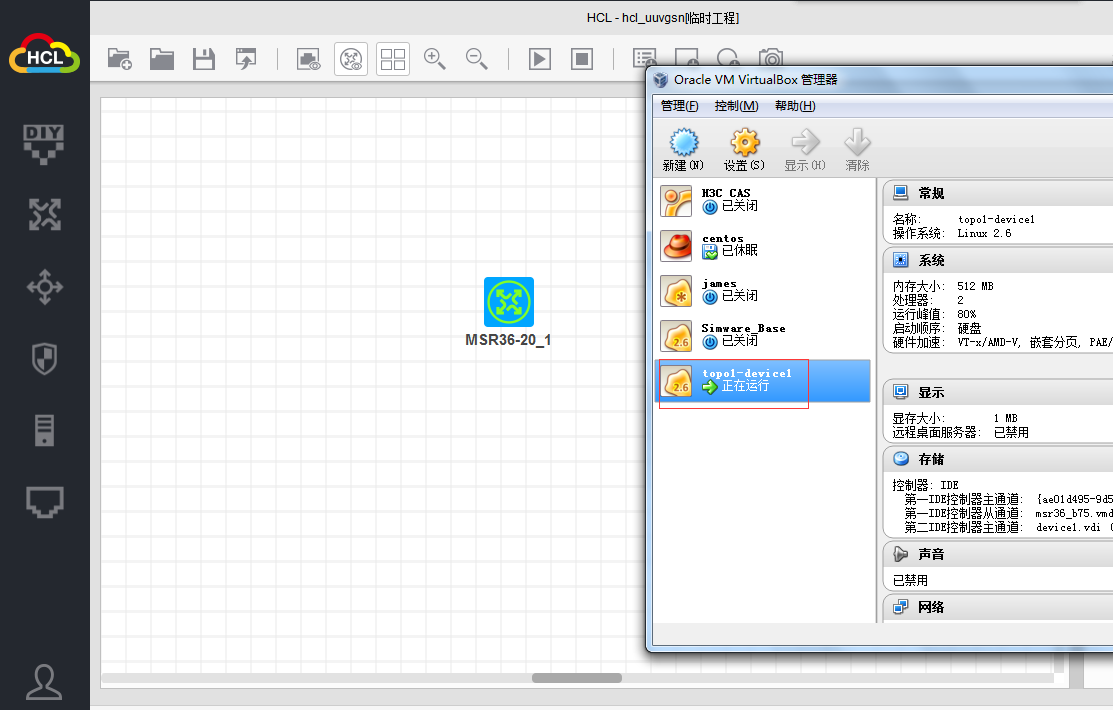1113x710 pixels.
Task: Click the HCL window title text
Action: 663,18
